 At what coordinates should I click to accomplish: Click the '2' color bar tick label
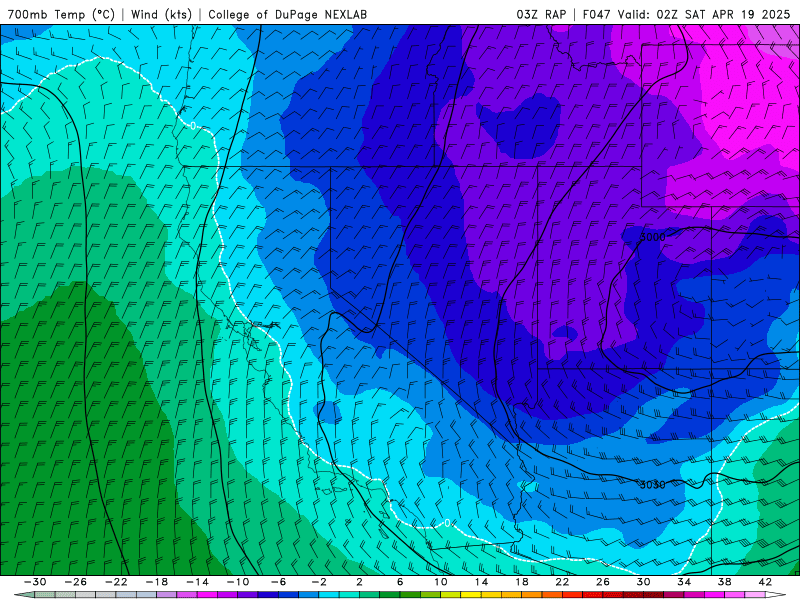point(360,582)
